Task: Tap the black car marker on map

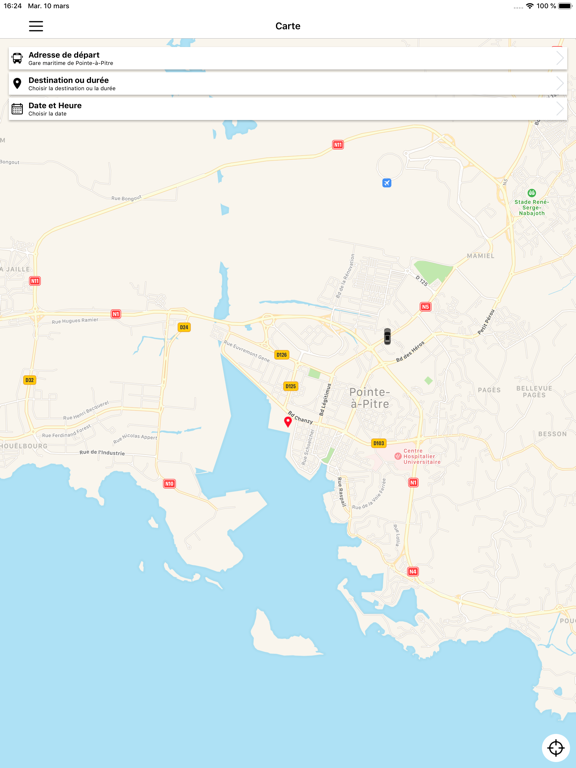Action: coord(387,336)
